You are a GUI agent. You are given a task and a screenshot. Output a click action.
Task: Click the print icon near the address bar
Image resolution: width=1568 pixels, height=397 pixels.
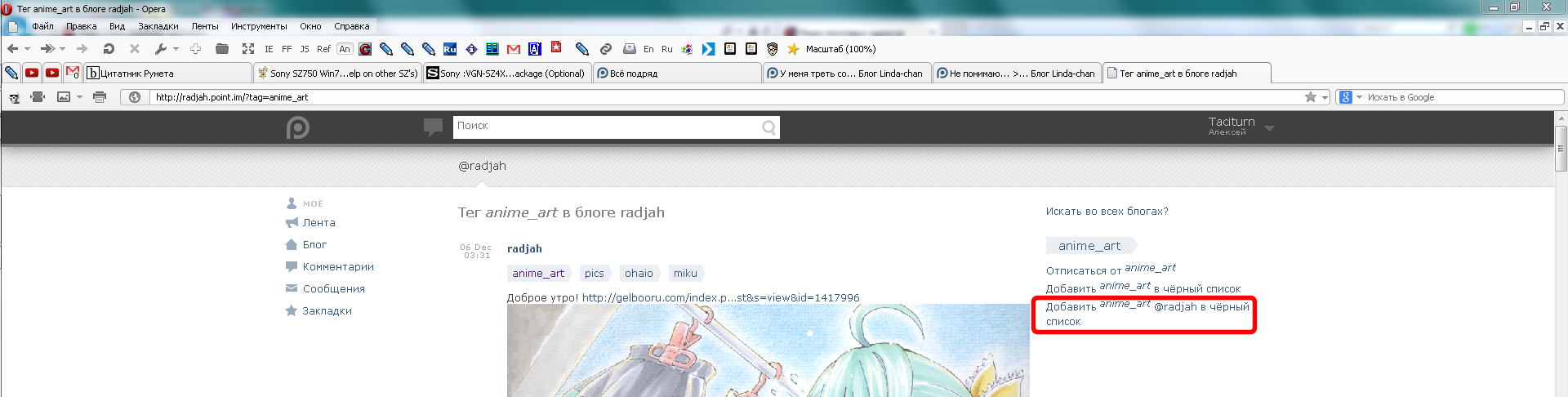pos(100,97)
